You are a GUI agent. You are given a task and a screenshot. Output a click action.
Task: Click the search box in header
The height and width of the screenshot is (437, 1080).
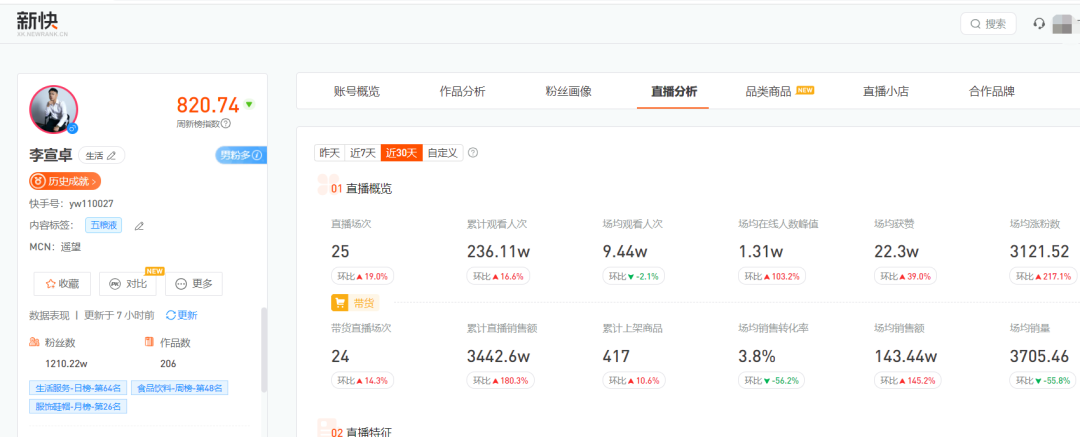(988, 23)
